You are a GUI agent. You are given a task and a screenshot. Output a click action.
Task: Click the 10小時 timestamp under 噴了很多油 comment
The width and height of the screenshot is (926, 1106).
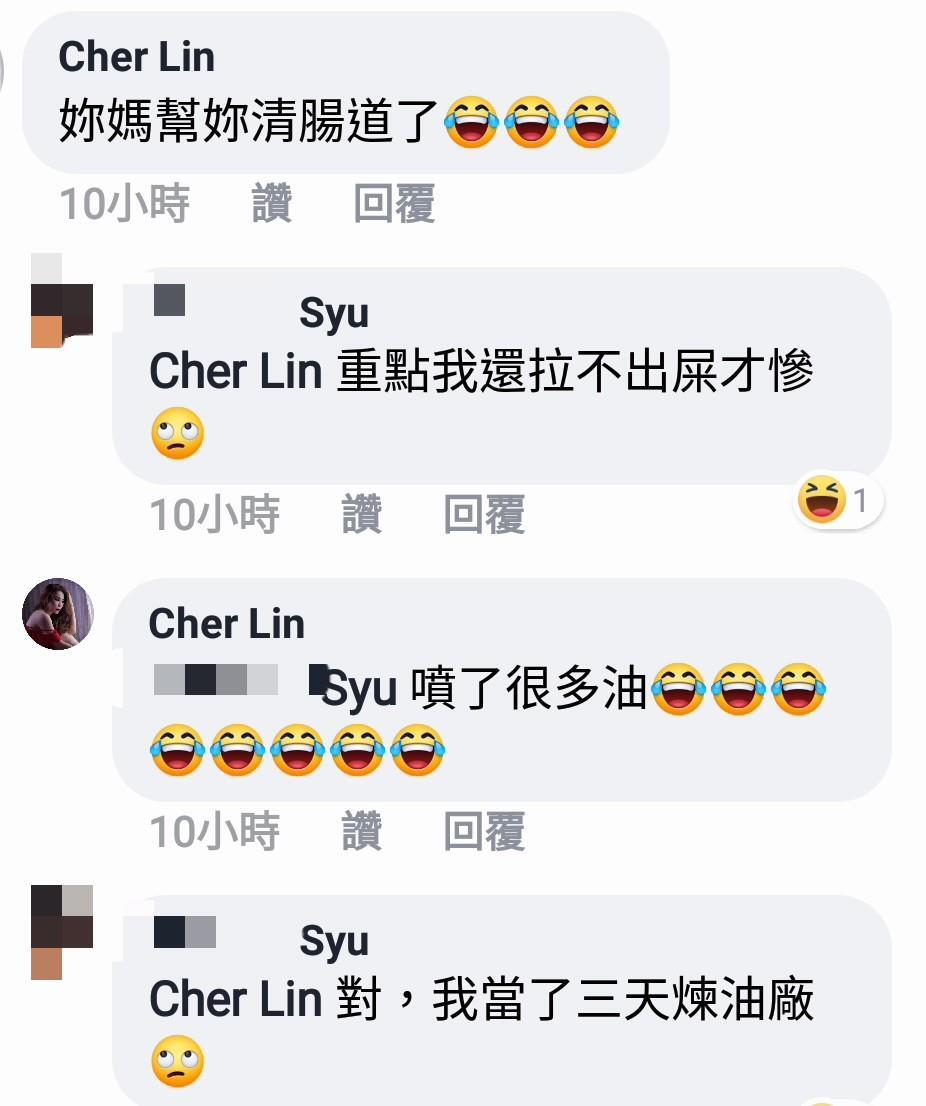(214, 831)
